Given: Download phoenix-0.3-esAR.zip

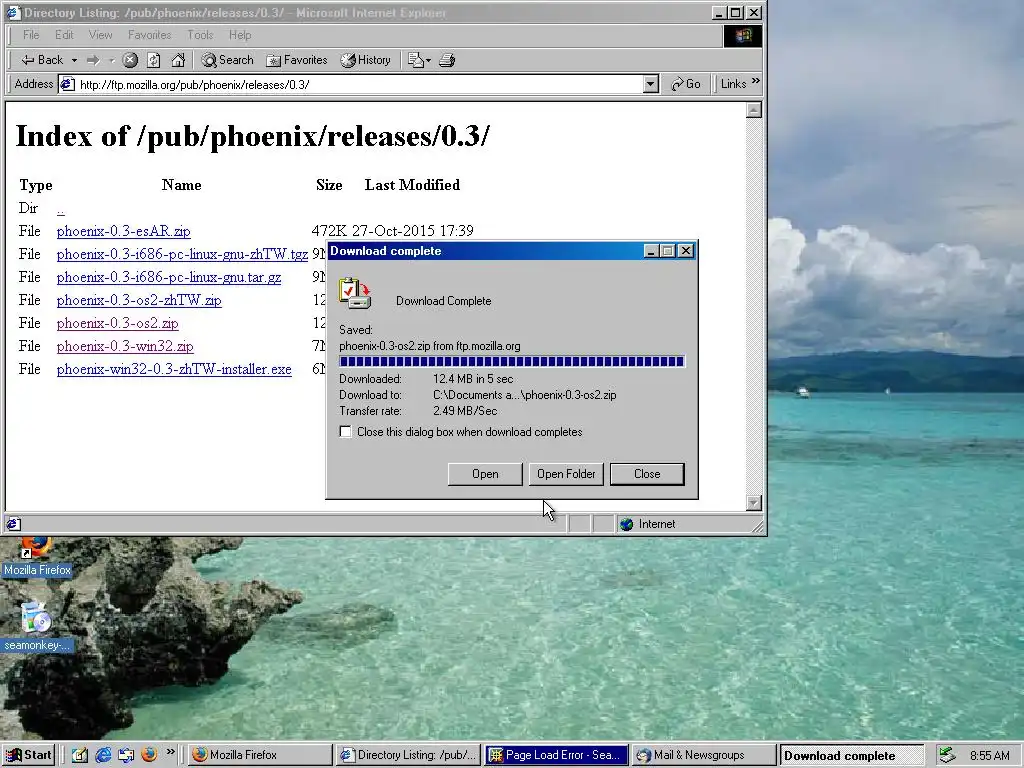Looking at the screenshot, I should coord(123,231).
